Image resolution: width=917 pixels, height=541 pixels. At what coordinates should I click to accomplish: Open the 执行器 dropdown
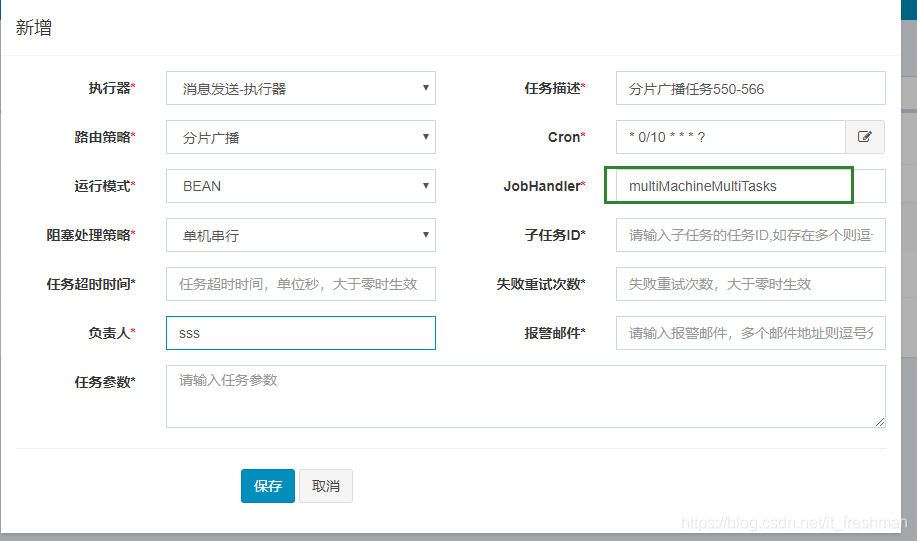301,88
